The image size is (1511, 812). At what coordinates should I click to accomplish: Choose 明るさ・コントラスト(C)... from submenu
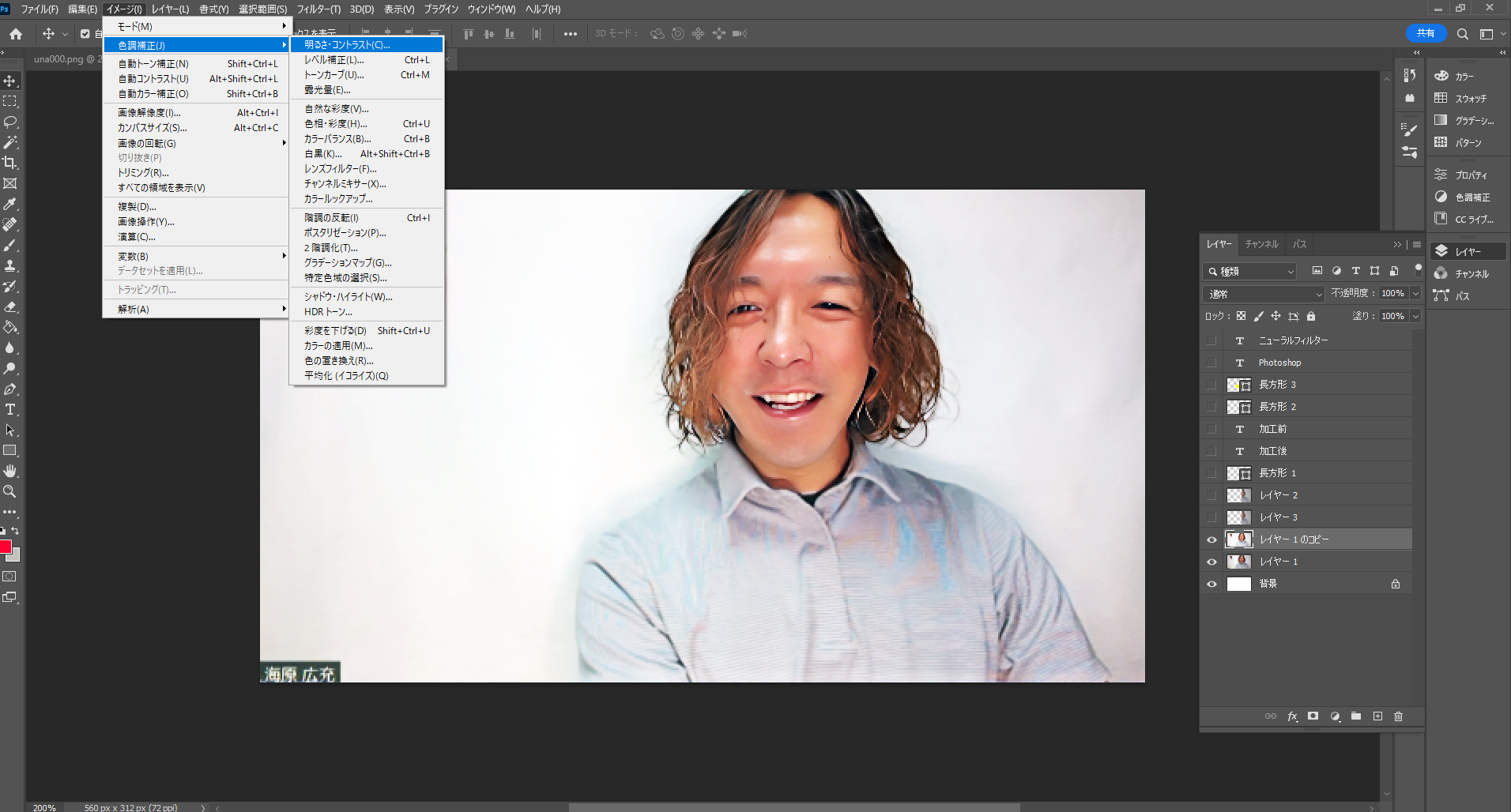click(x=367, y=45)
